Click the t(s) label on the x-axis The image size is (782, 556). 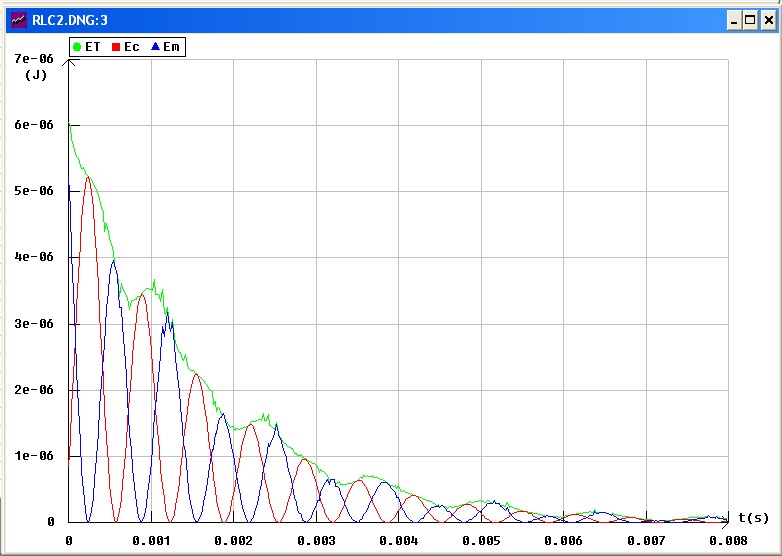pos(753,517)
